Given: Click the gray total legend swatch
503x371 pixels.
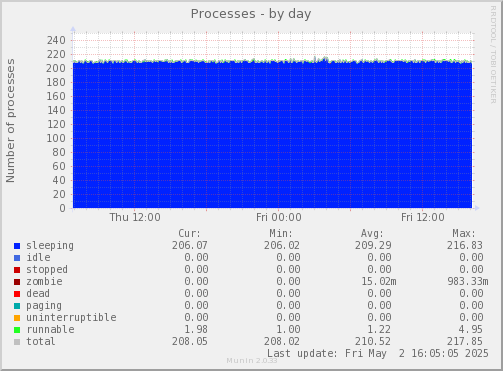Looking at the screenshot, I should pos(17,342).
